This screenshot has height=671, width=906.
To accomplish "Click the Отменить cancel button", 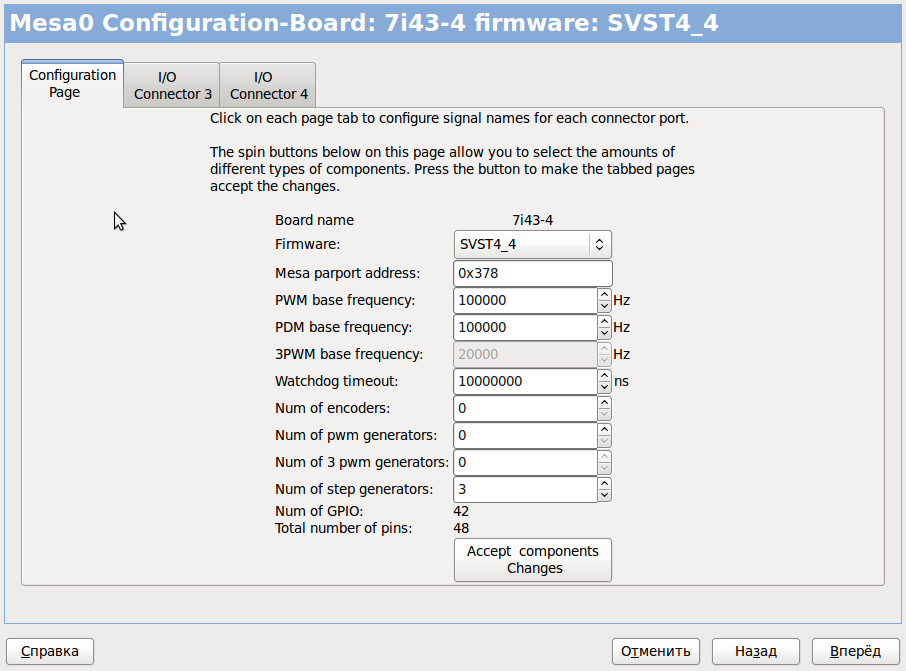I will point(656,651).
